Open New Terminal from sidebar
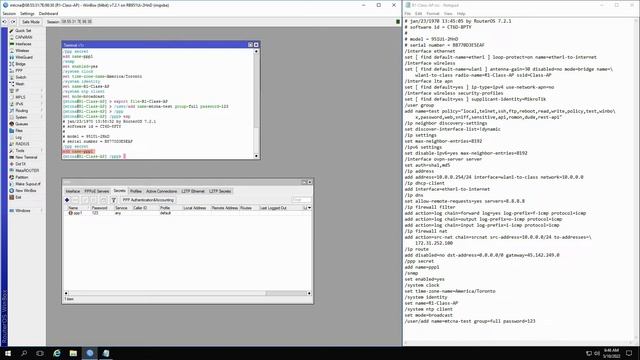Image resolution: width=640 pixels, height=360 pixels. 26,157
